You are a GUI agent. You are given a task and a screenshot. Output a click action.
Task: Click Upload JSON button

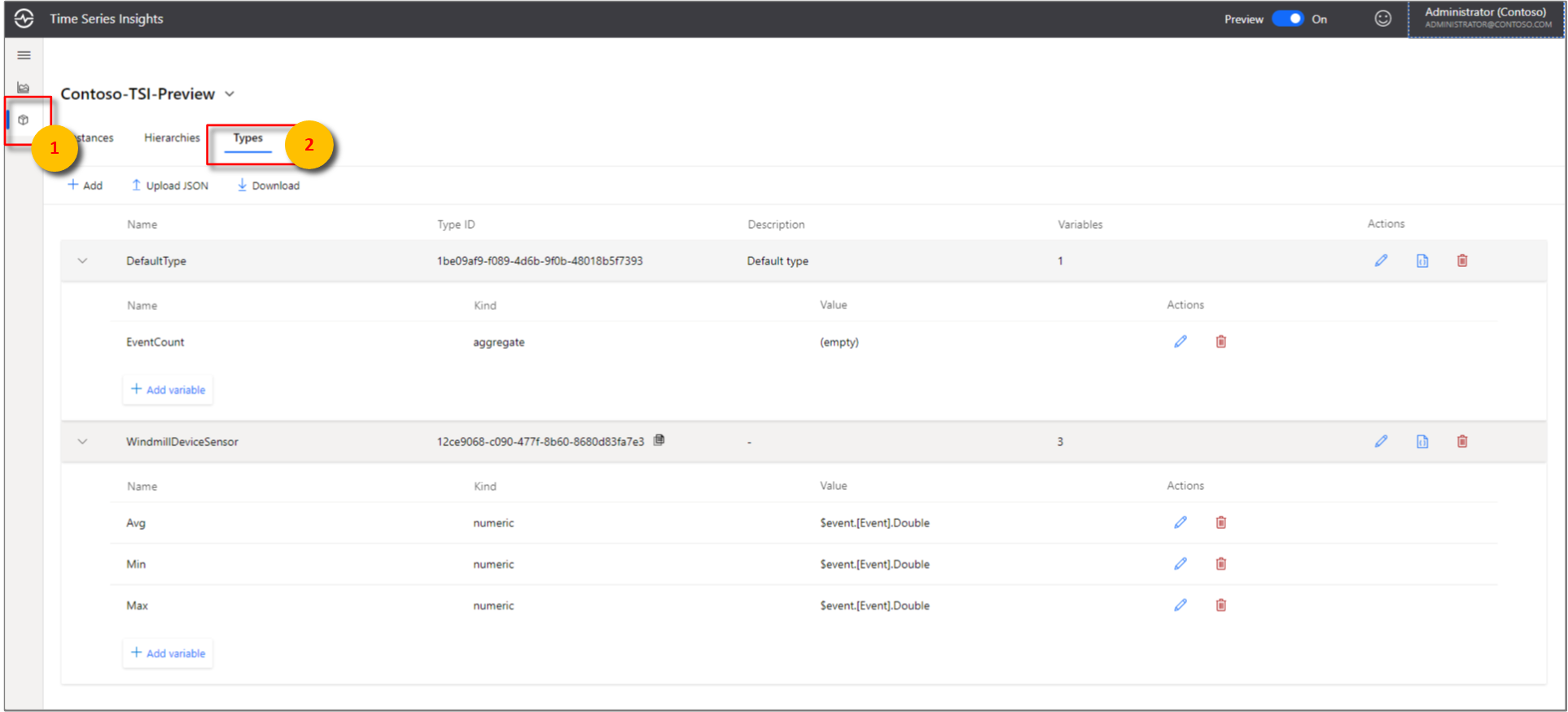coord(169,186)
